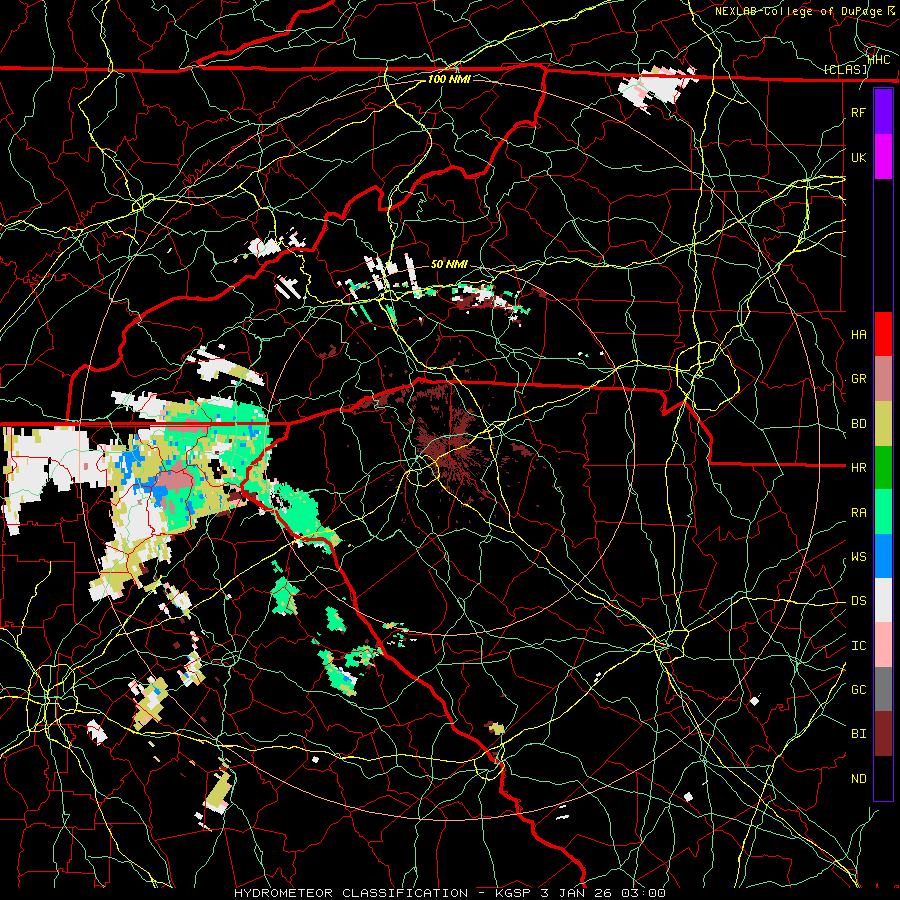
Task: Click the "HHC" product code text
Action: point(879,59)
